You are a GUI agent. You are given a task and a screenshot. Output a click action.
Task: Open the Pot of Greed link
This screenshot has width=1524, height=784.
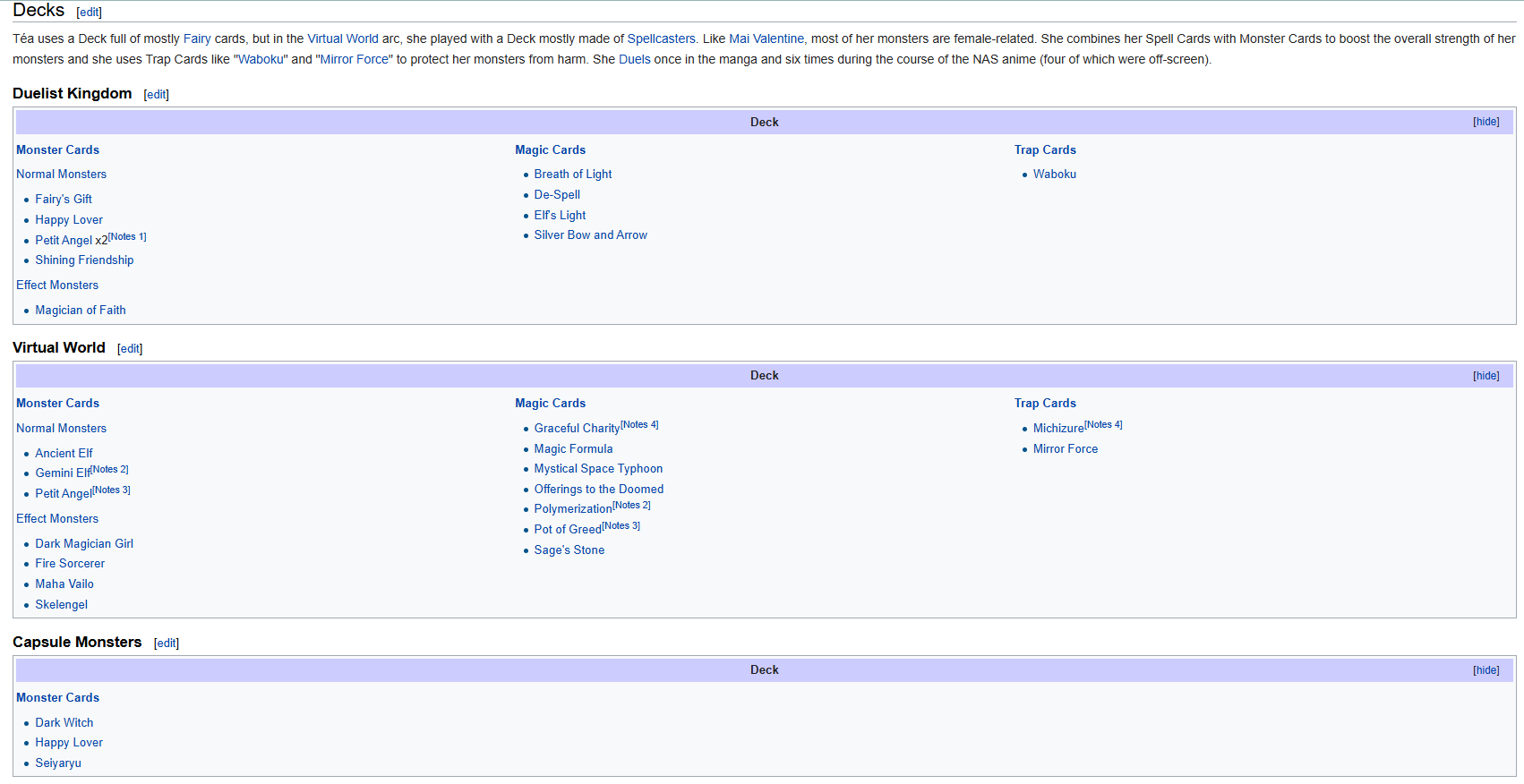568,530
